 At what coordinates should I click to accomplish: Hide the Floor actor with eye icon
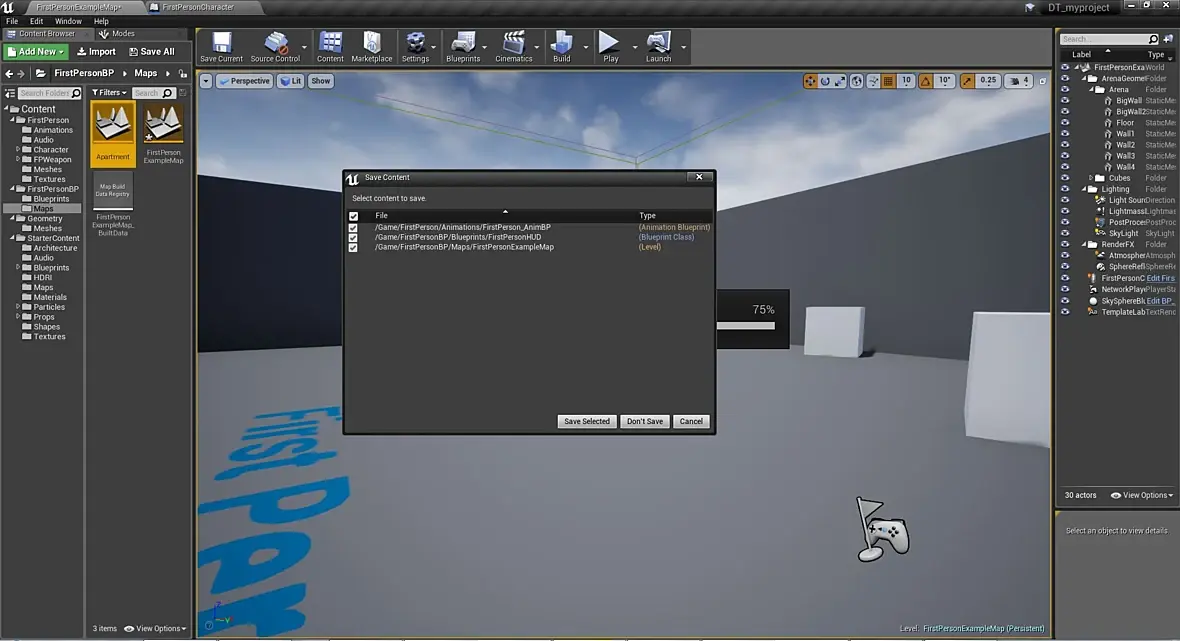[x=1065, y=123]
